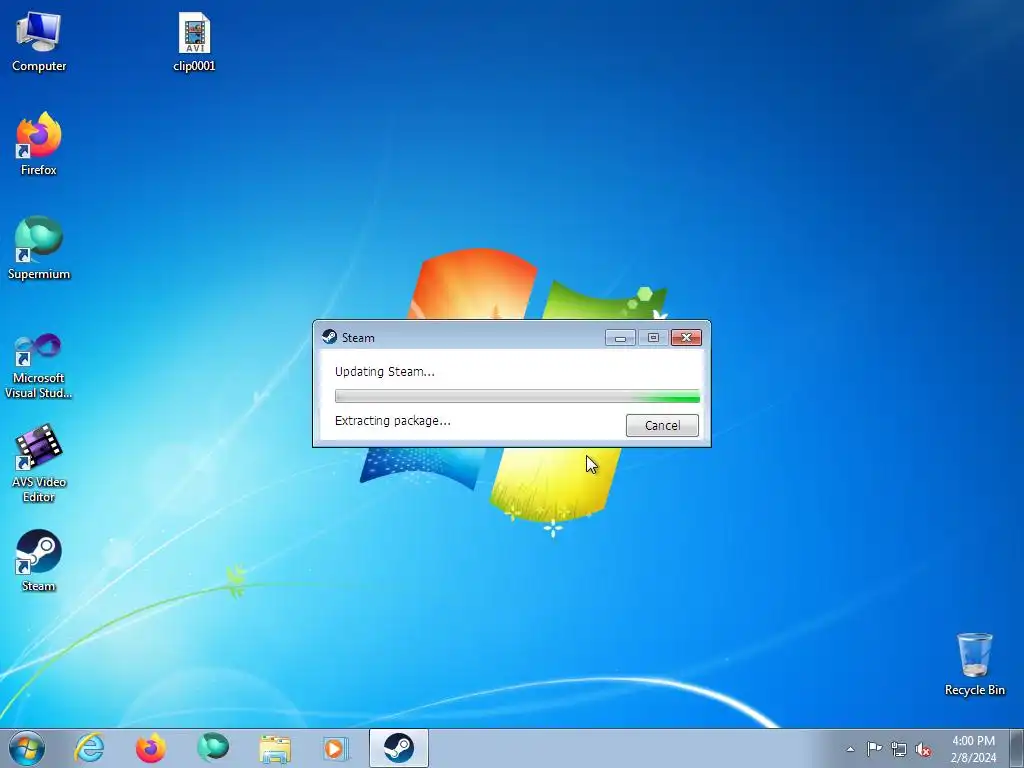Screen dimensions: 1024x768
Task: Show hidden tray icons arrow
Action: [x=850, y=749]
